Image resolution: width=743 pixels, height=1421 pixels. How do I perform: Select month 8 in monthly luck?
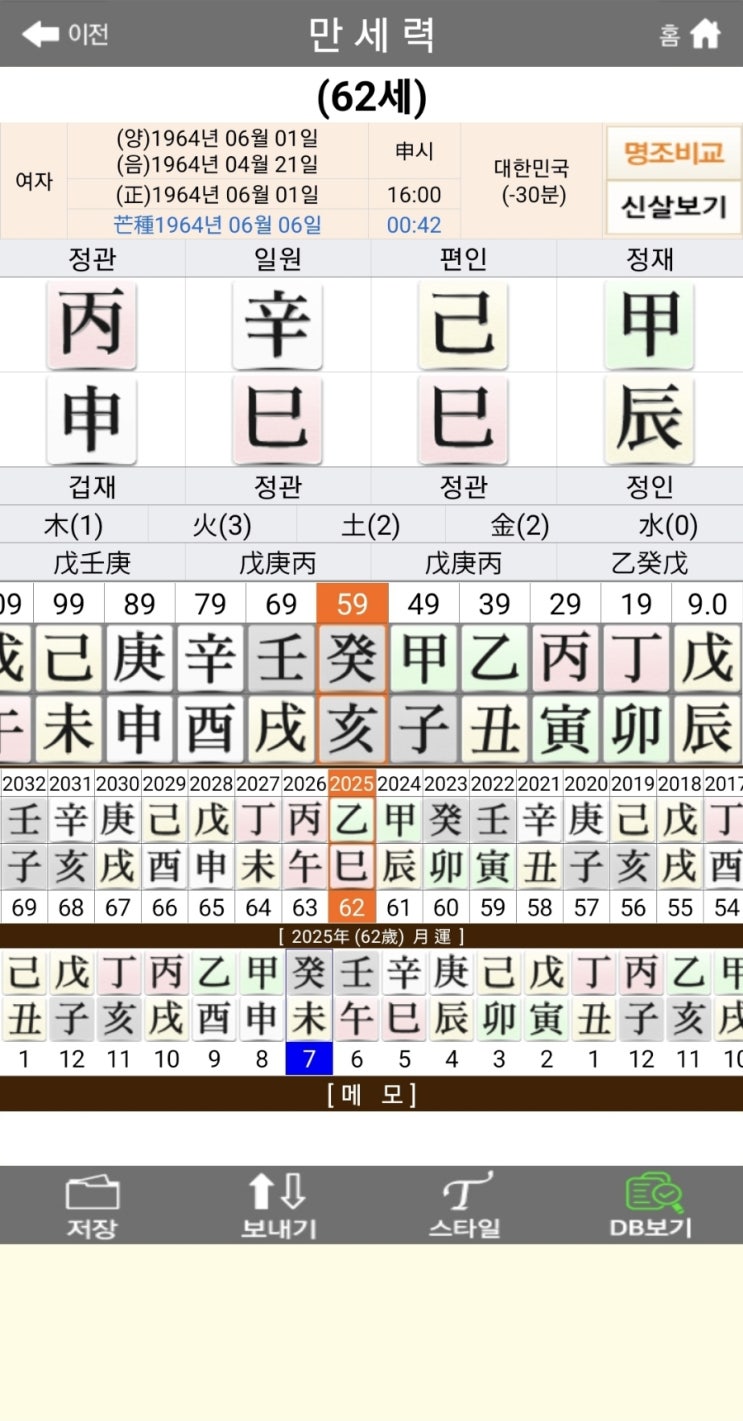[x=261, y=1058]
